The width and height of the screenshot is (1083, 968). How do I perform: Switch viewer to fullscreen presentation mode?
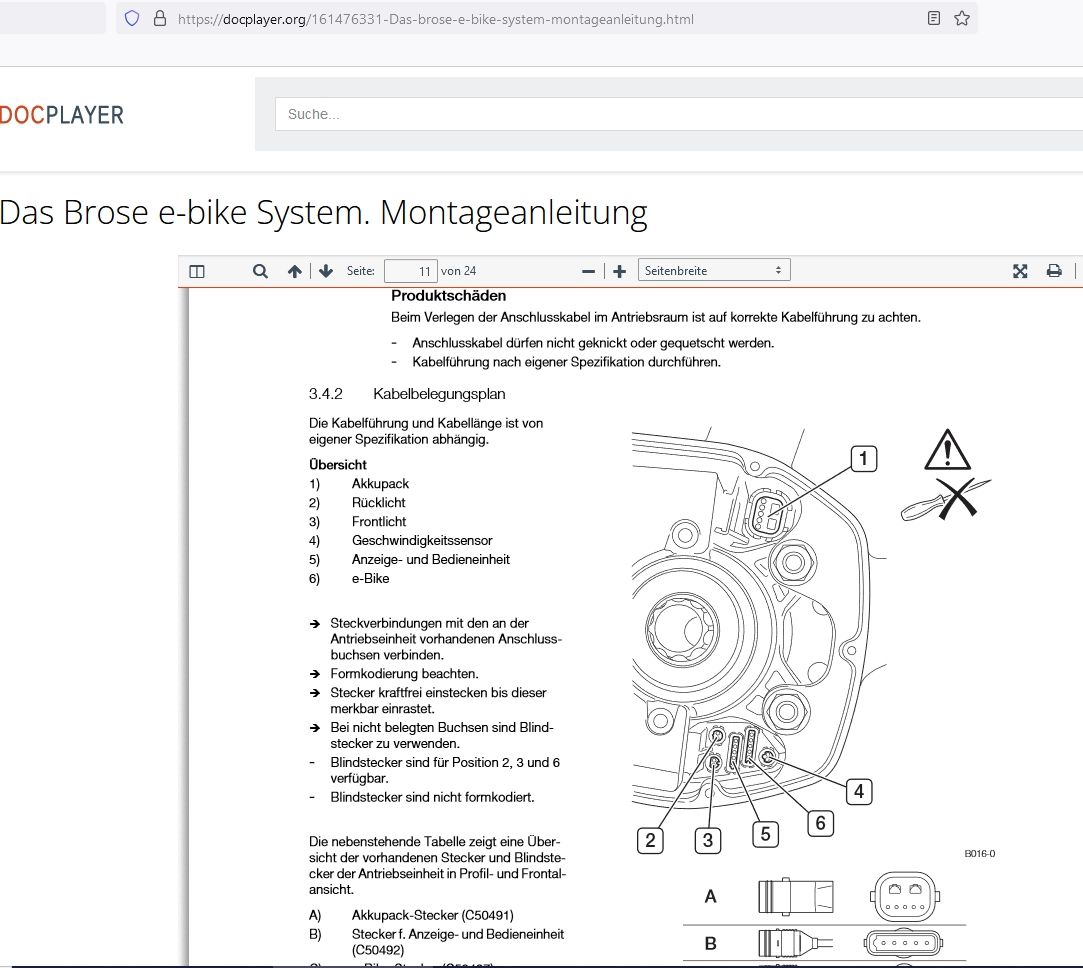pyautogui.click(x=1020, y=271)
